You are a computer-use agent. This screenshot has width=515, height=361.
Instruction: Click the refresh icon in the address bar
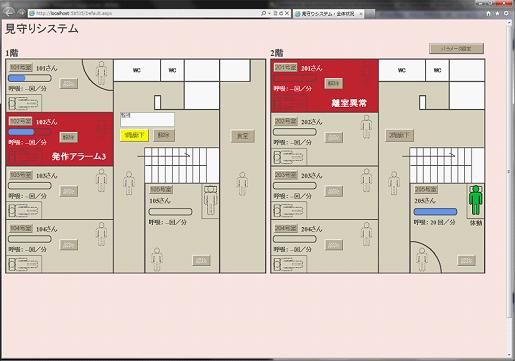tap(281, 13)
